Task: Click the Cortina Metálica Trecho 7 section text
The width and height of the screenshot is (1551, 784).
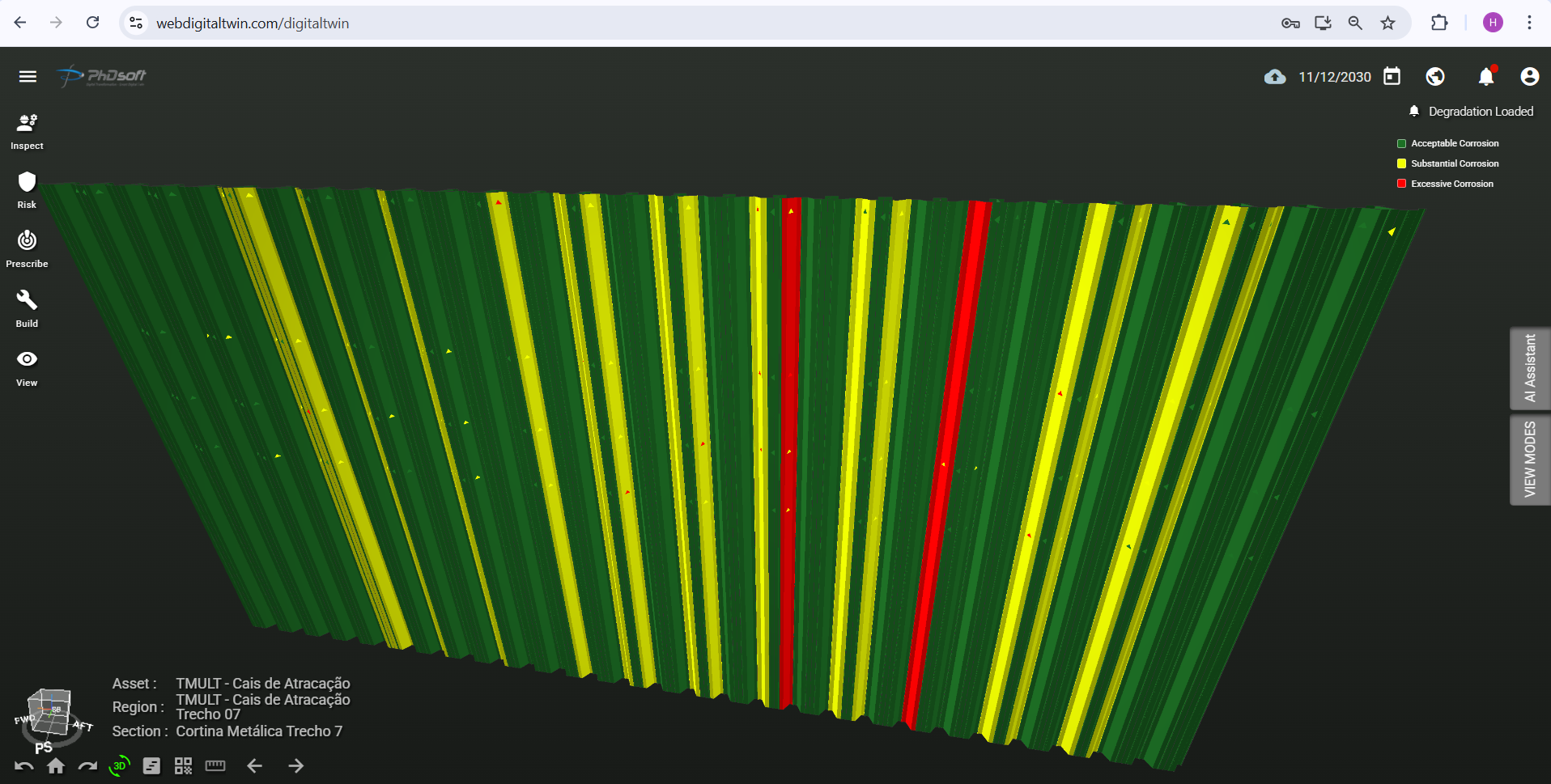Action: point(259,731)
